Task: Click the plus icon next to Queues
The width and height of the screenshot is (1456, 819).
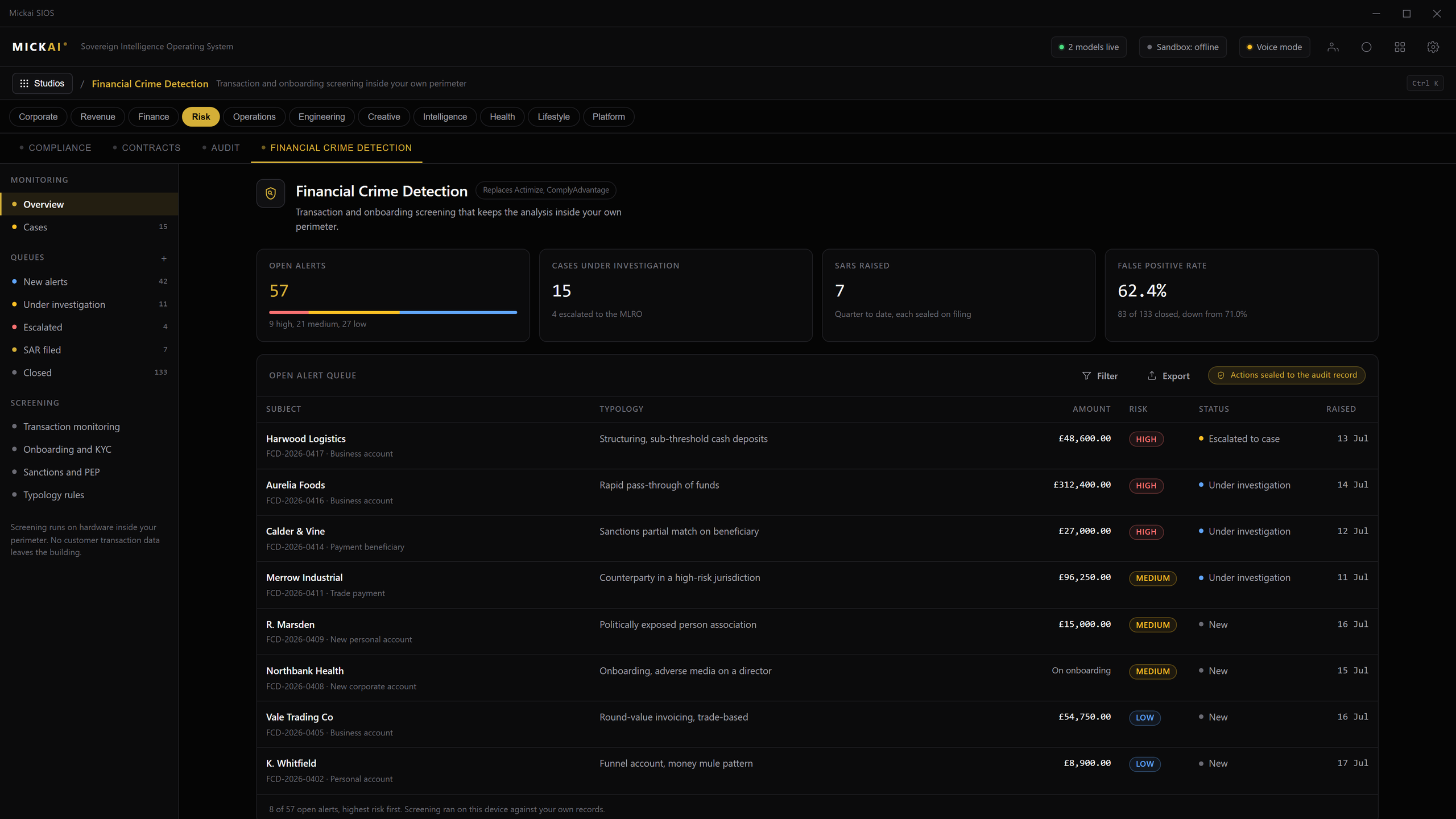Action: tap(164, 258)
